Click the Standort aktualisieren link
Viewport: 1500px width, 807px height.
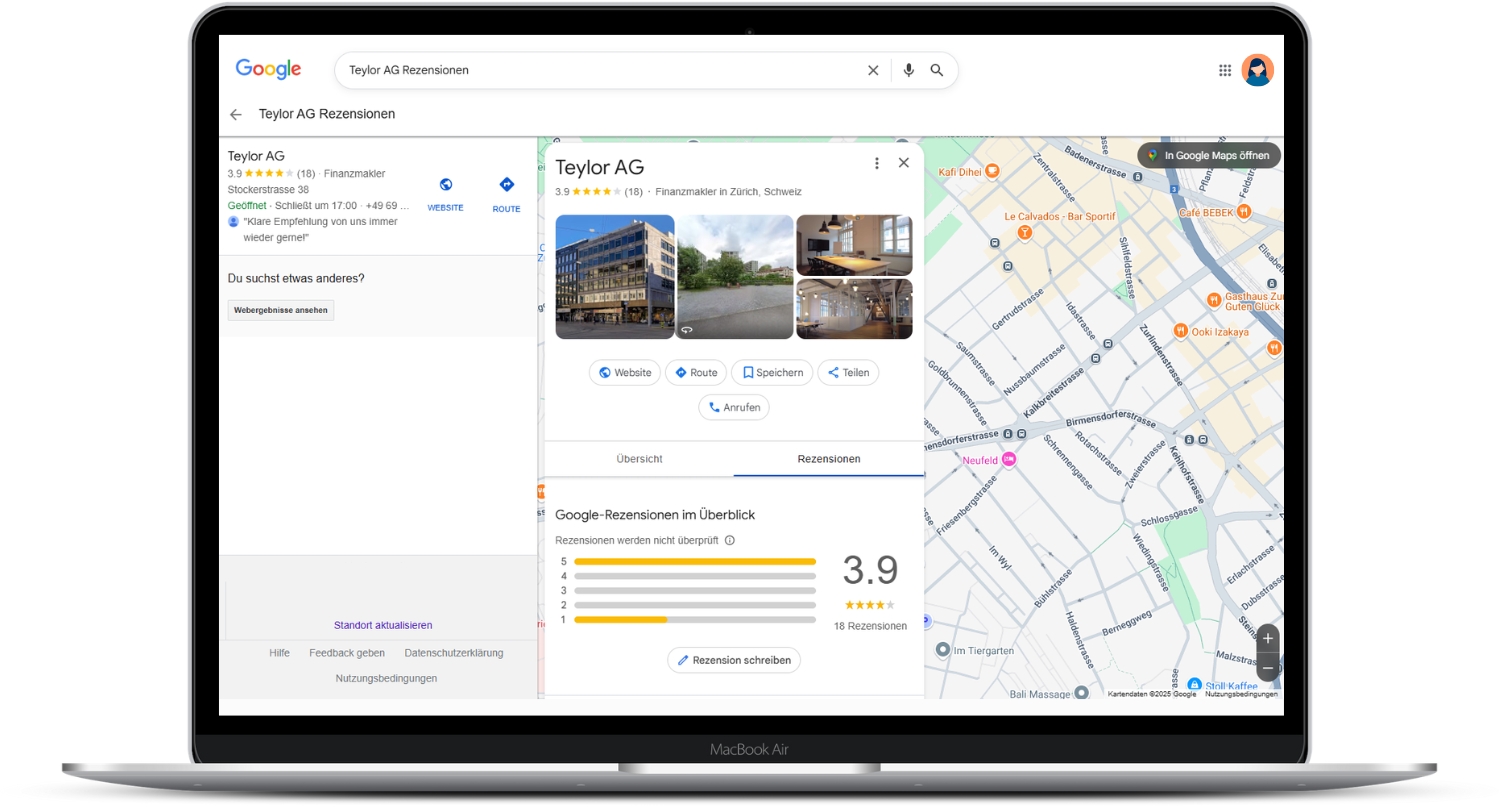coord(383,625)
